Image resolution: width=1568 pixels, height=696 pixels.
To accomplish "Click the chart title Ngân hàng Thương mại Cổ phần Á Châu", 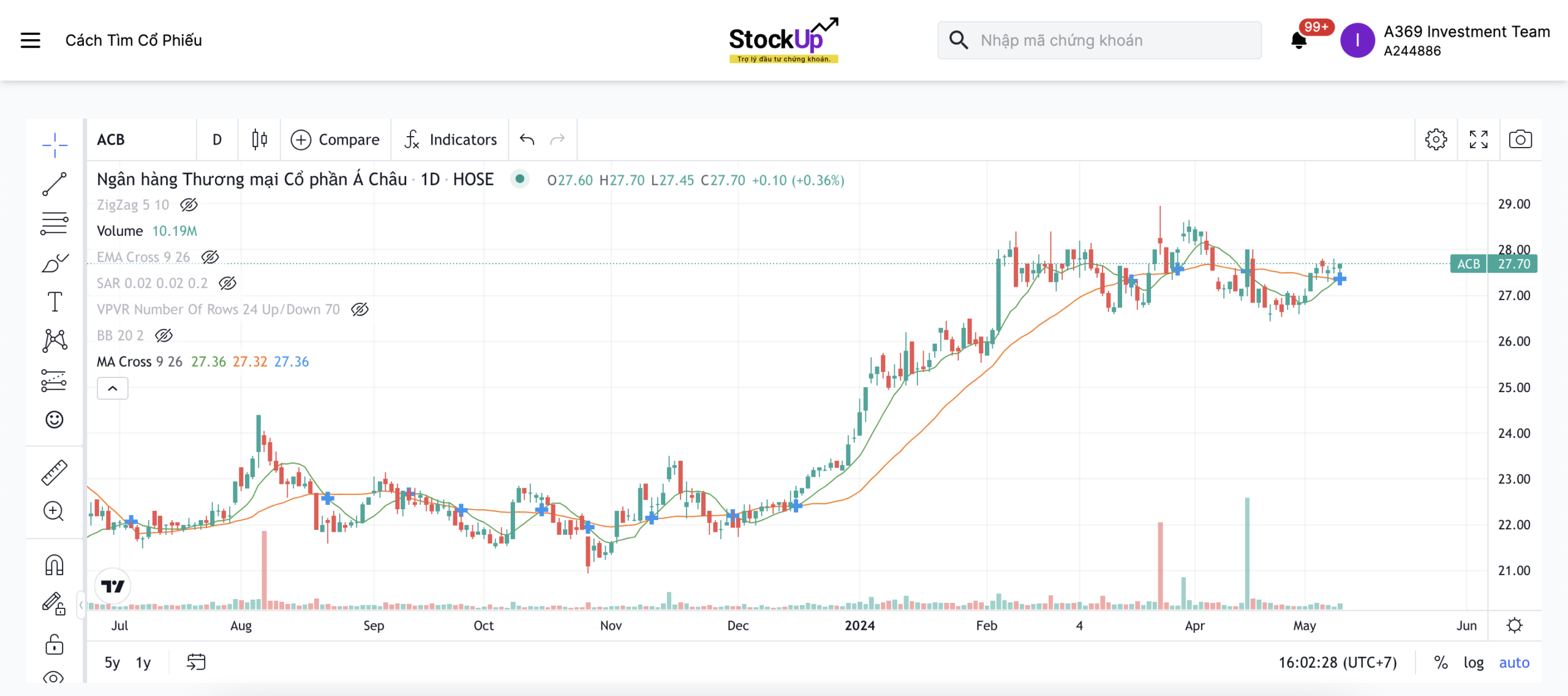I will pos(252,180).
